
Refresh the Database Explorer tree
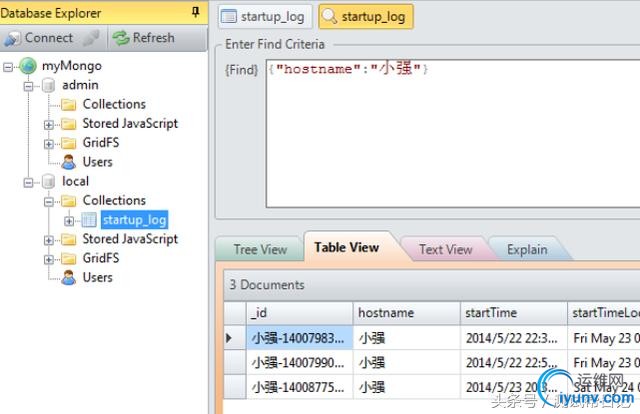tap(144, 38)
